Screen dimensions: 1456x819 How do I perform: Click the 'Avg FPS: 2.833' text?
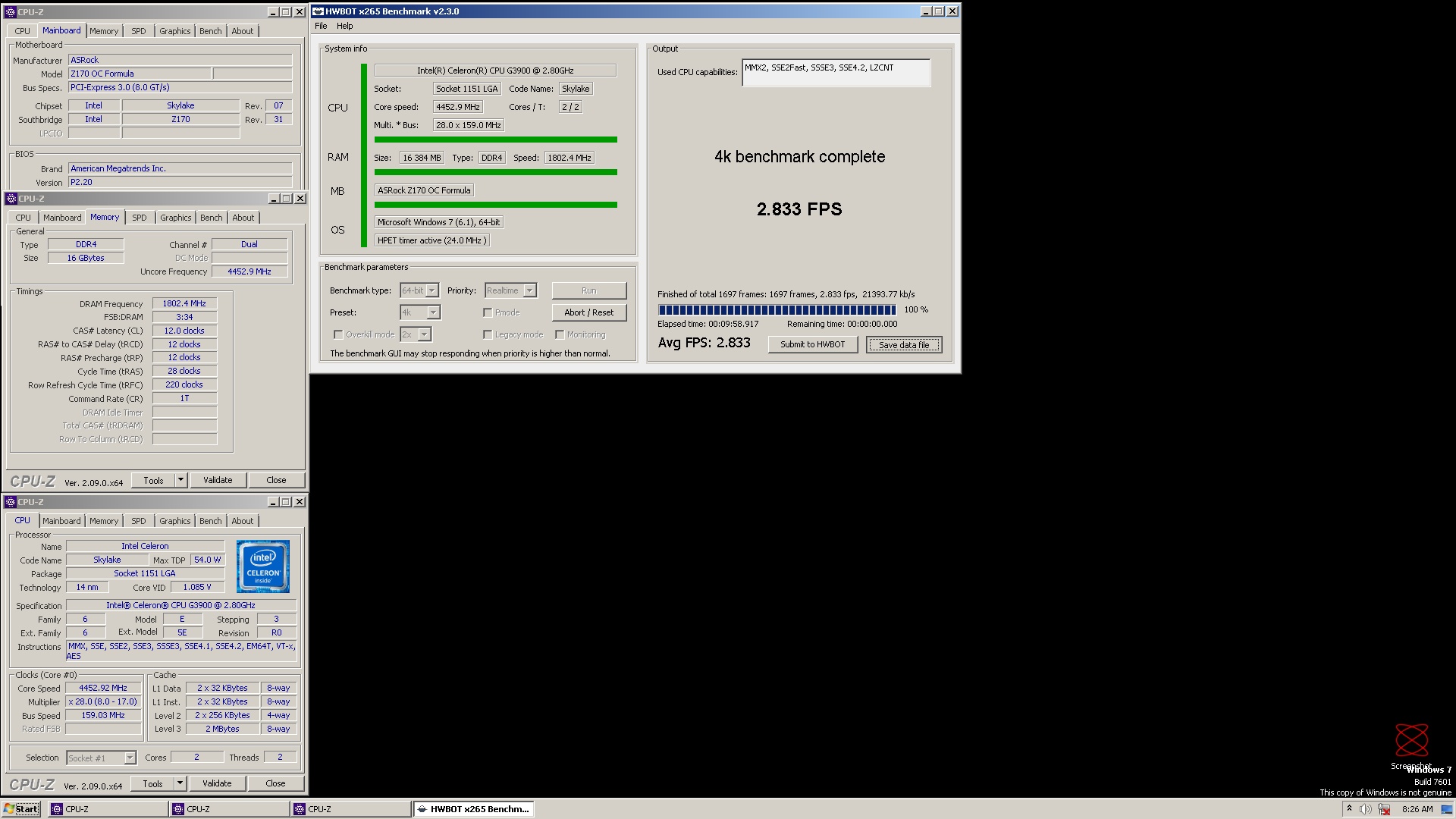[x=704, y=343]
